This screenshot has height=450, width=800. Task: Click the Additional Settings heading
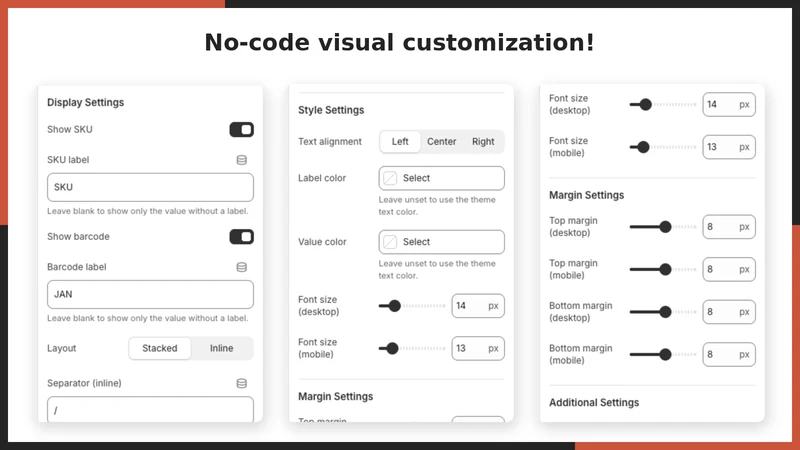tap(594, 403)
